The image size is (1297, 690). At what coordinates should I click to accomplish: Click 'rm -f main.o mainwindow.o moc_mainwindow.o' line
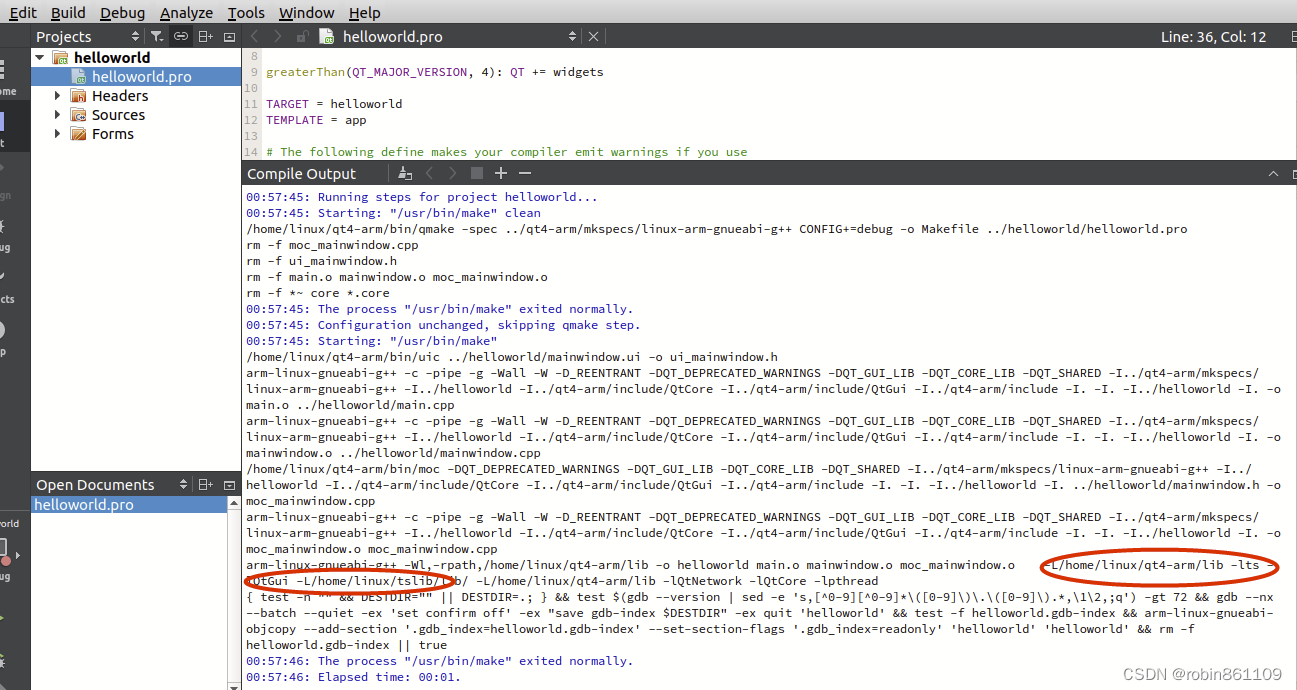[397, 277]
